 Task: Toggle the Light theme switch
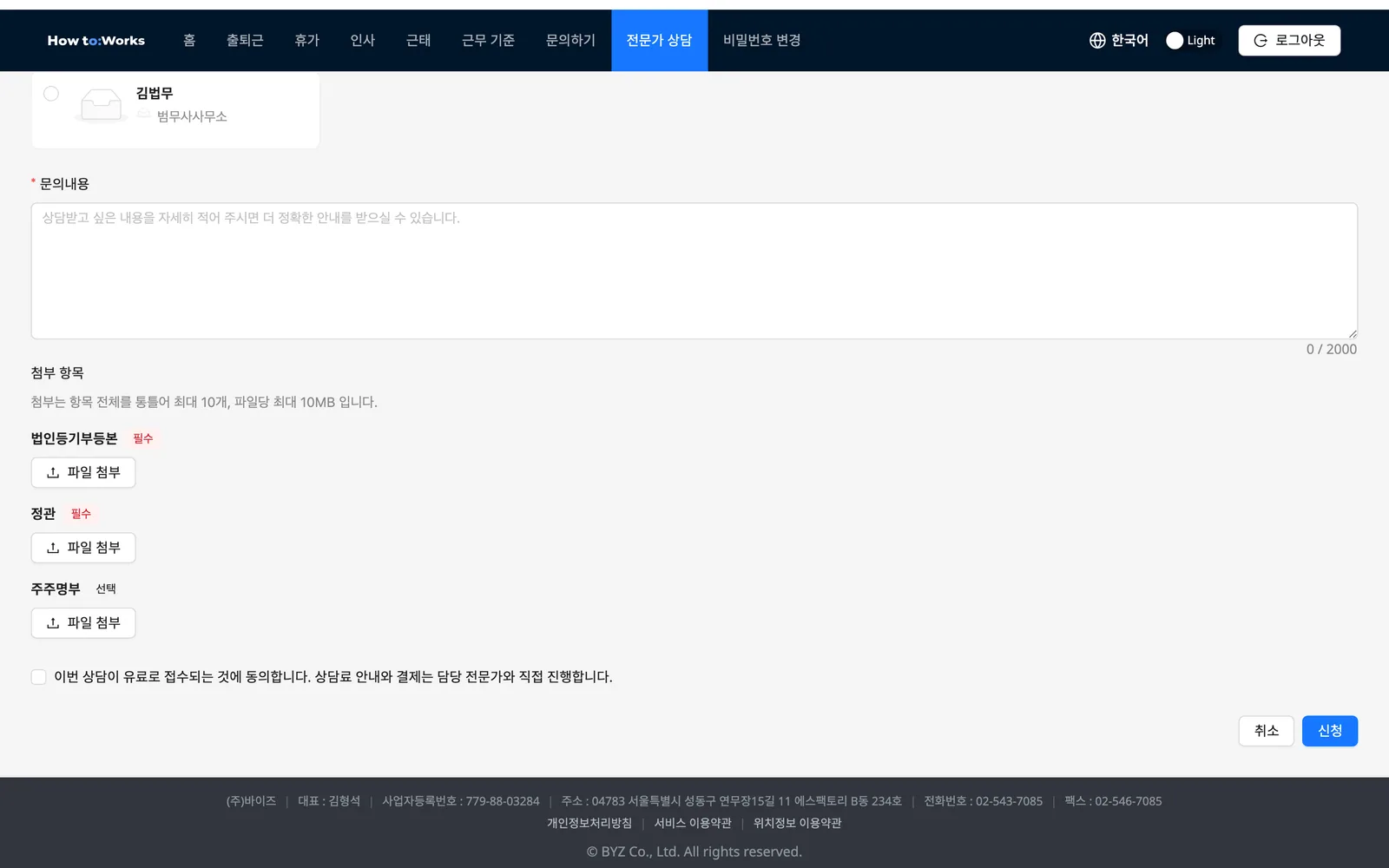[1191, 41]
